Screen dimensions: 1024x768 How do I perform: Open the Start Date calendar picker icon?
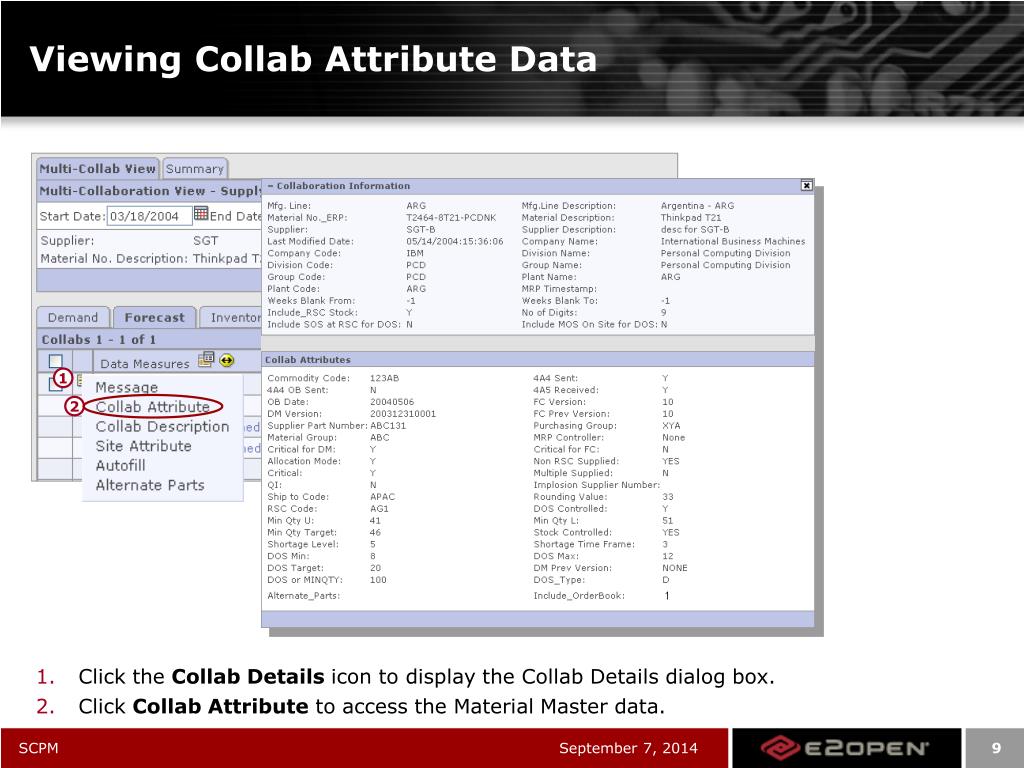(x=201, y=214)
